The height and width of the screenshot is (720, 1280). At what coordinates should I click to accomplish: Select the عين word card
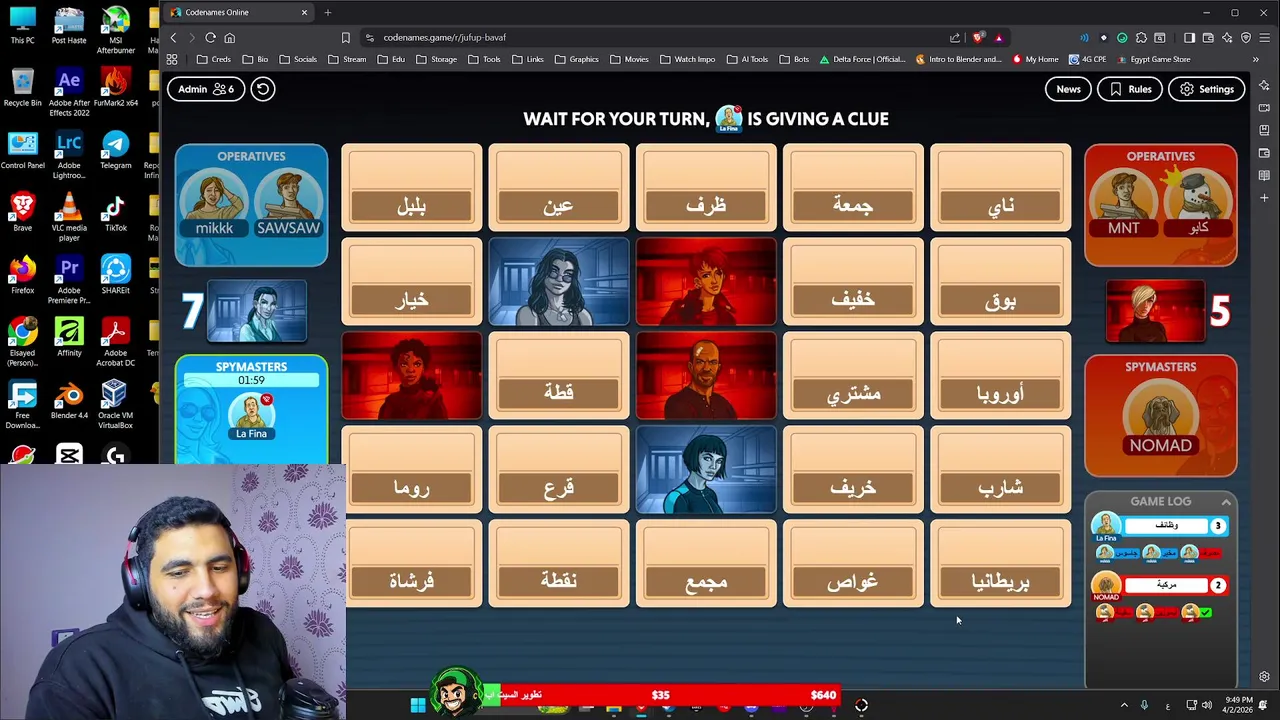point(558,188)
